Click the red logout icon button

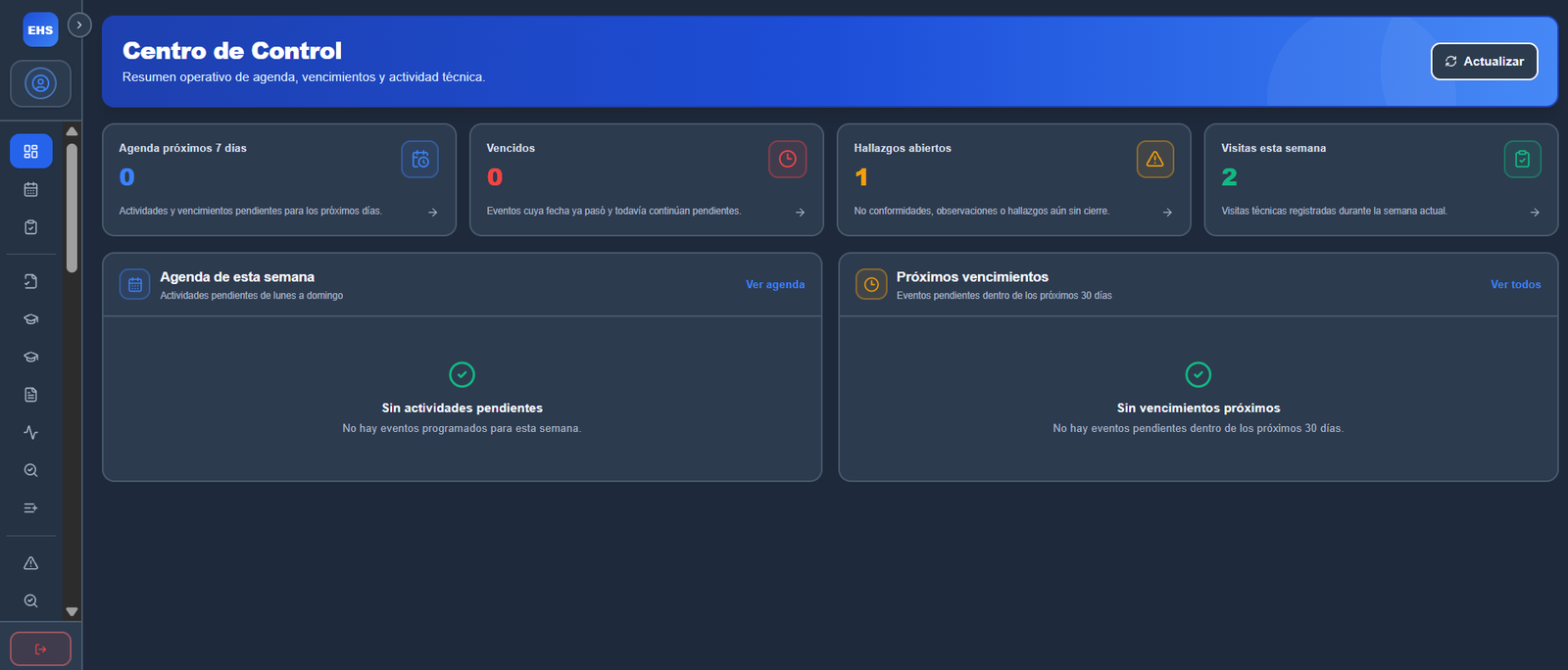(40, 648)
